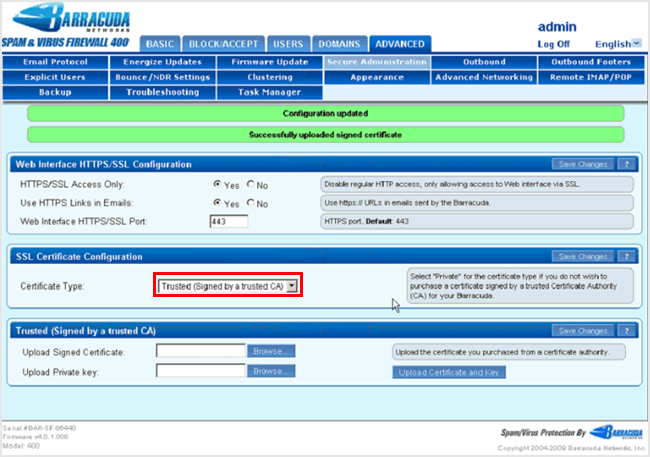Image resolution: width=650 pixels, height=457 pixels.
Task: Click the Web Interface HTTPS/SSL Port field
Action: point(228,221)
